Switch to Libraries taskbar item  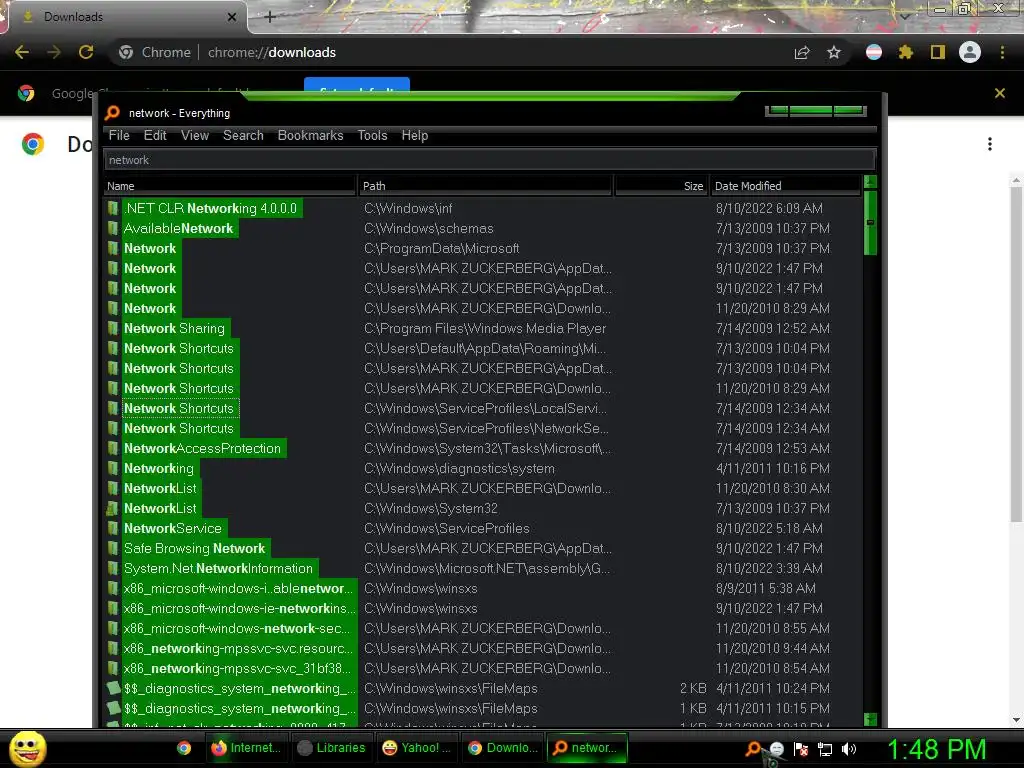coord(333,748)
